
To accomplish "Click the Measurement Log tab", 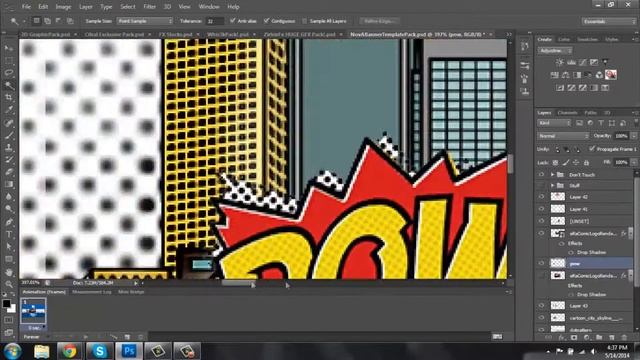I will 92,292.
